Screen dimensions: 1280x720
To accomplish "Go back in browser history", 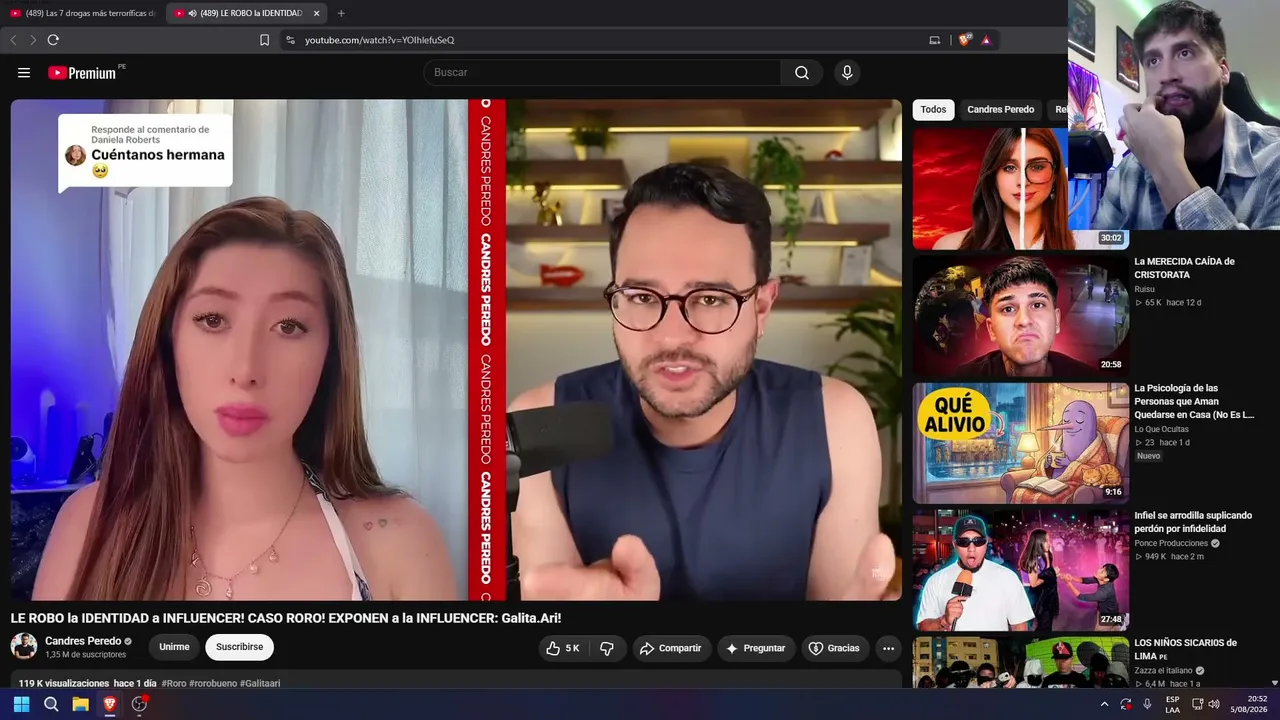I will click(13, 40).
